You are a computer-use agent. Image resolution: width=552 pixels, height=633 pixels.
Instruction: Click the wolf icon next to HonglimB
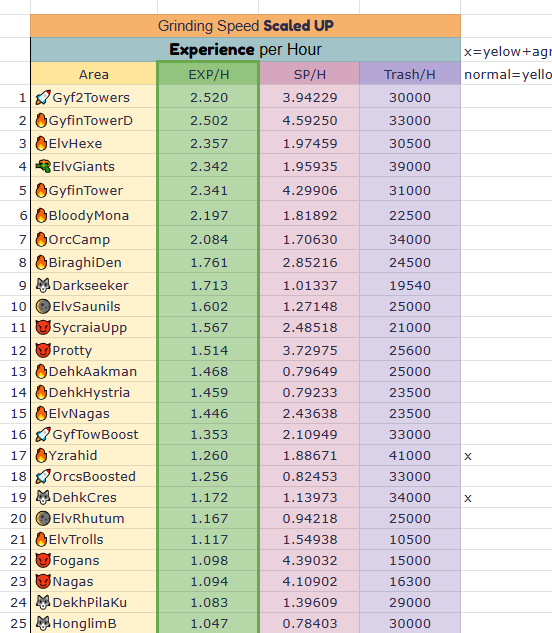click(x=43, y=623)
